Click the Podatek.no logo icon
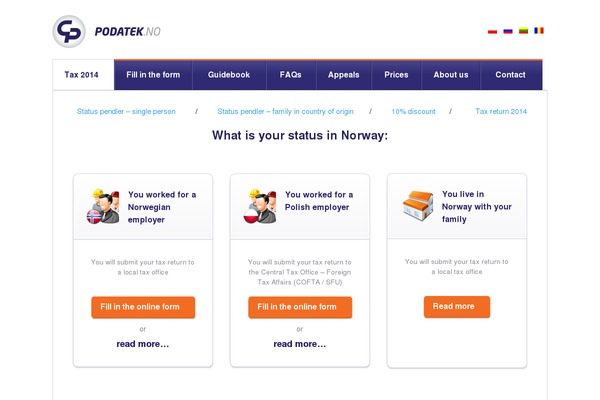 coord(69,31)
